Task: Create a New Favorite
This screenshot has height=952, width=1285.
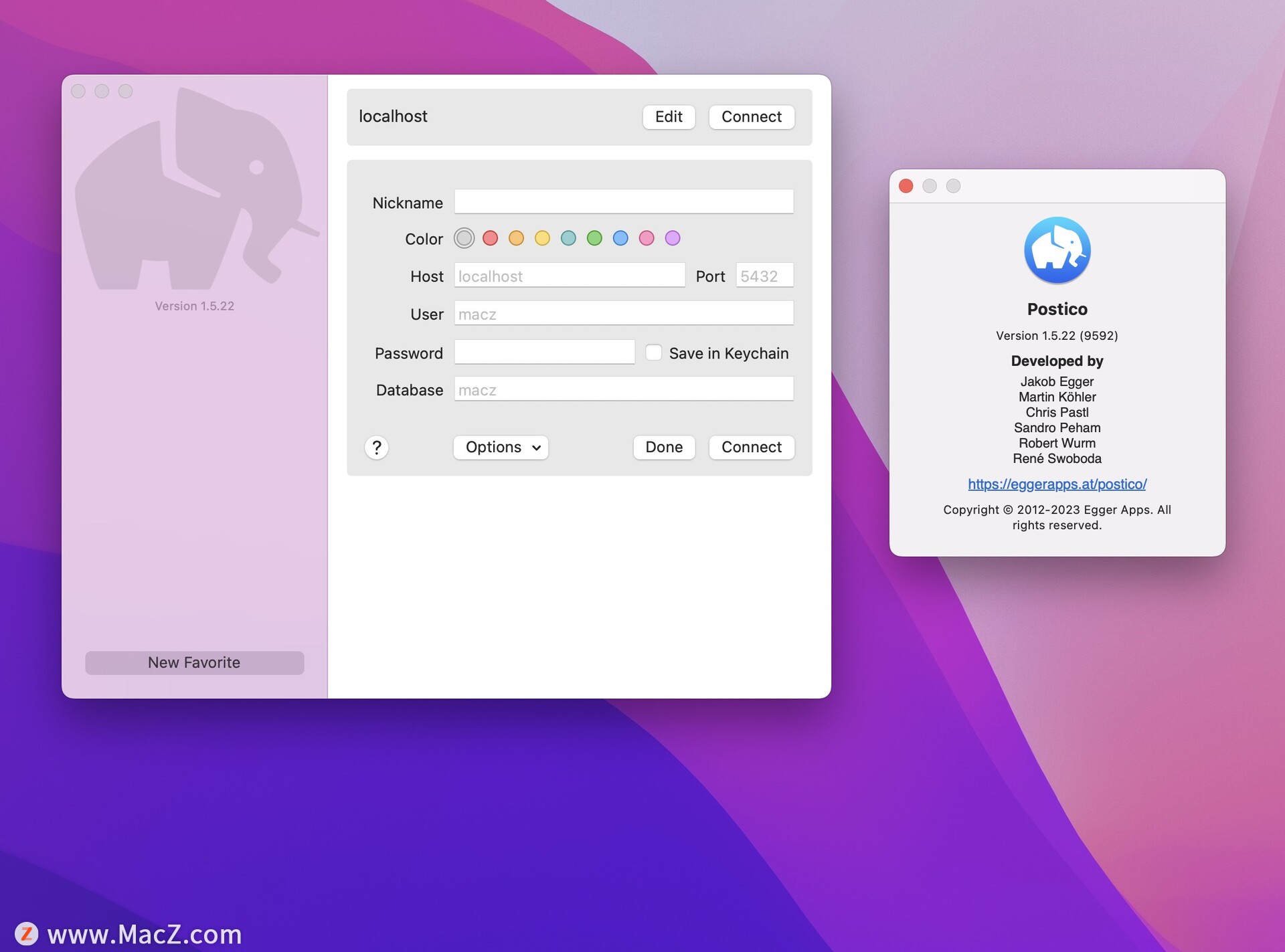Action: (x=194, y=662)
